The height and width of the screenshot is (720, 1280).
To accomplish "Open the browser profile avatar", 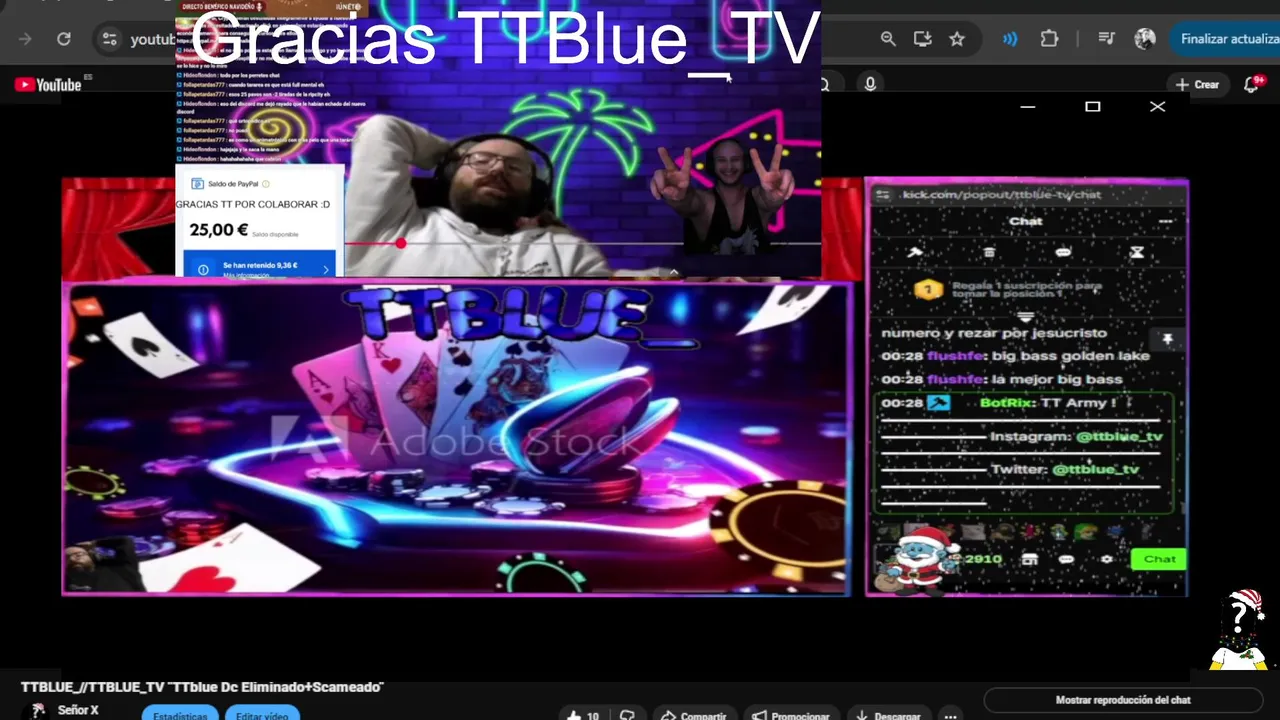I will [x=1145, y=39].
